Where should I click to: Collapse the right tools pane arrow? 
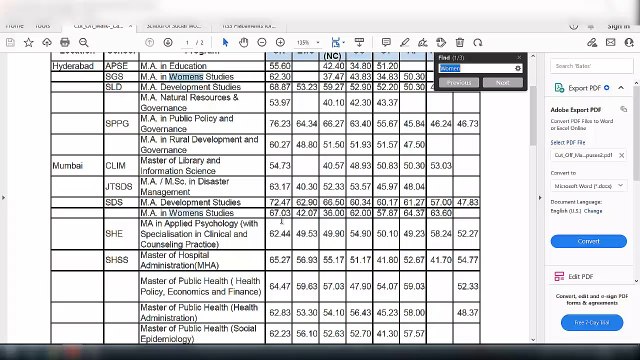pyautogui.click(x=540, y=198)
